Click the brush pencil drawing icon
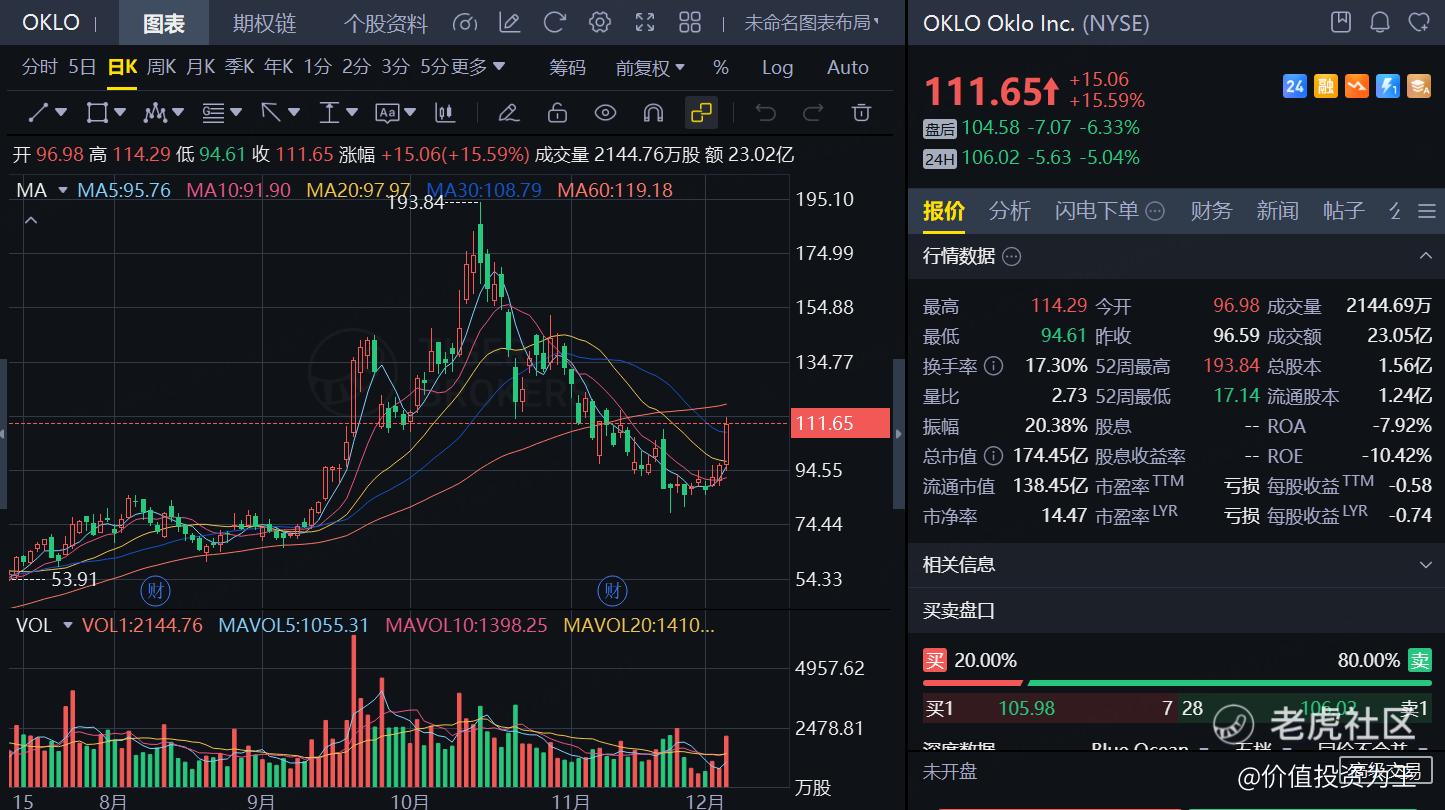Screen dimensions: 1445x810 [508, 113]
